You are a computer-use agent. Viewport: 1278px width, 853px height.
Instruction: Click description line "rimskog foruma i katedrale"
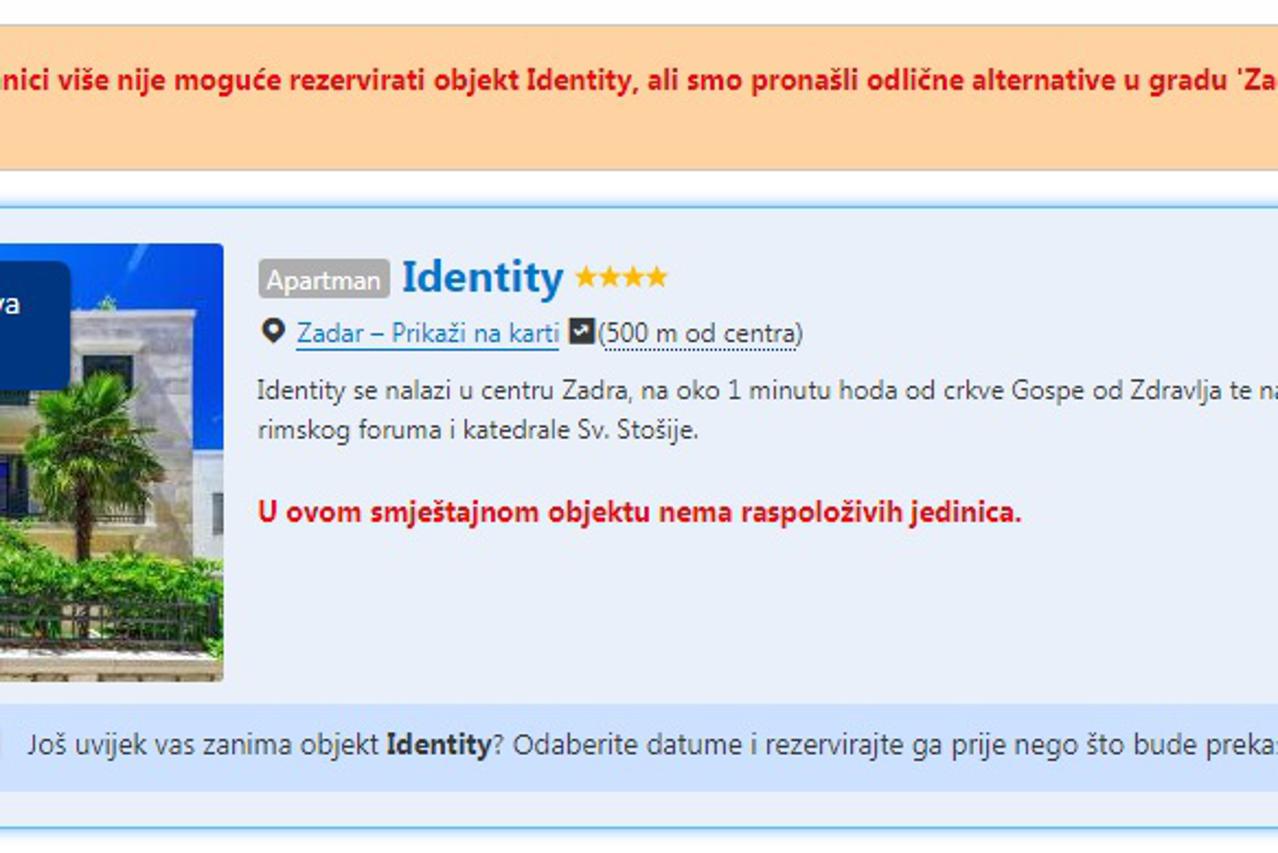point(477,431)
